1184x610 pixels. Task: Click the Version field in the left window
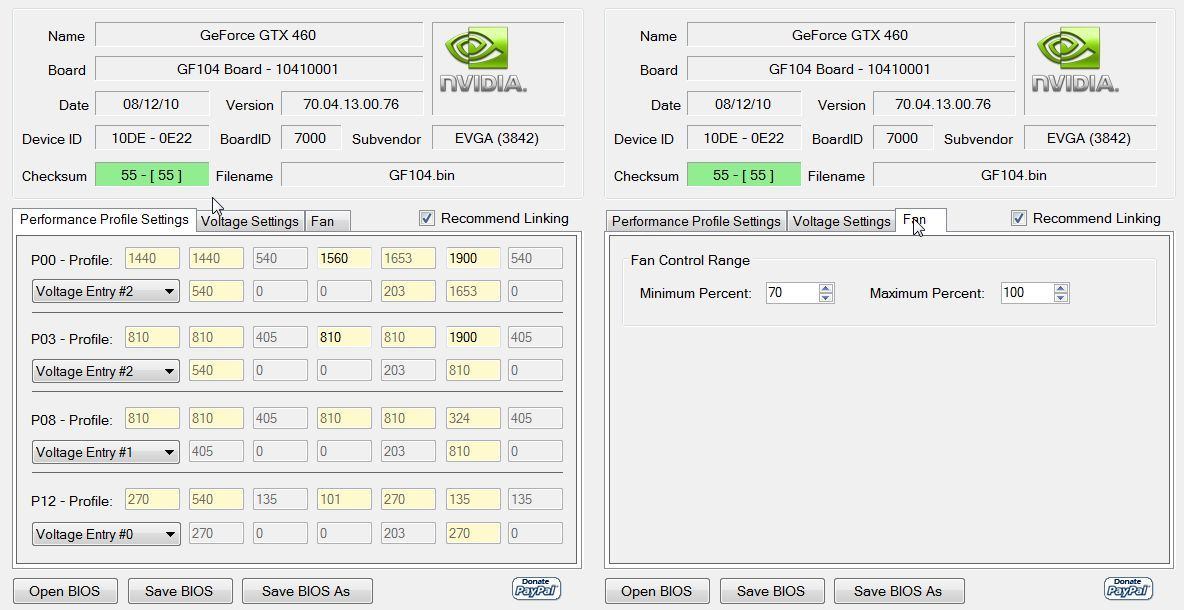click(x=351, y=103)
